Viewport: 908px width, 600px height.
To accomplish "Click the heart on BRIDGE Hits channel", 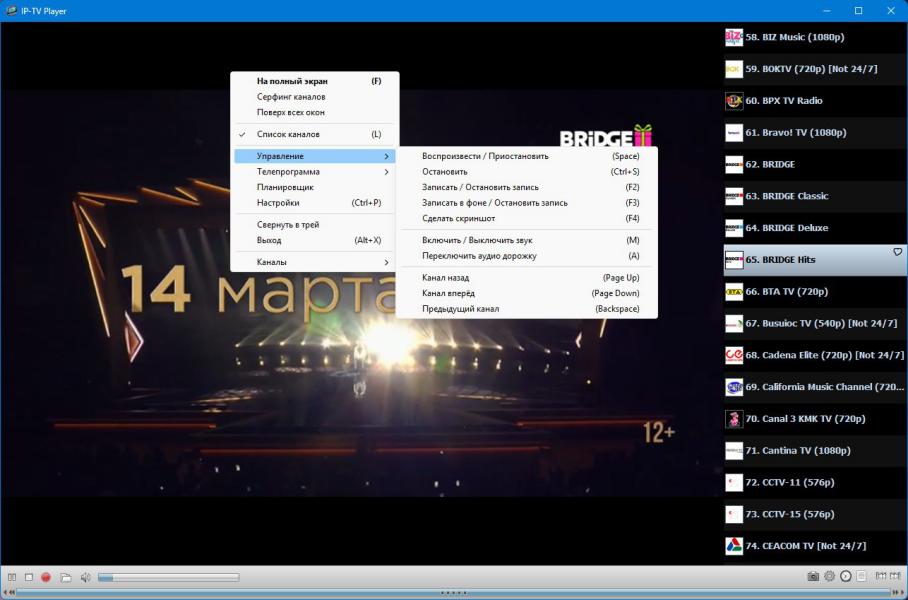I will pos(897,252).
